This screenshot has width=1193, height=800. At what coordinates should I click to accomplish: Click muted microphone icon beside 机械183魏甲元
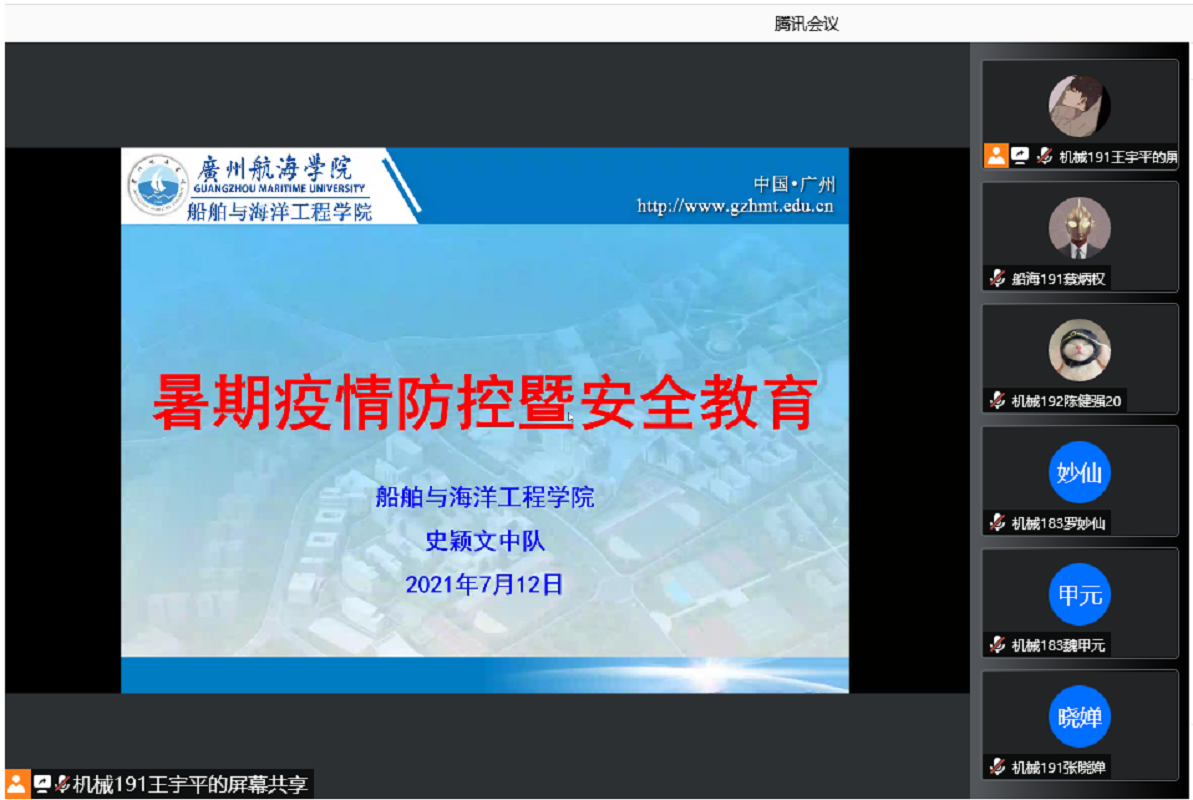997,645
